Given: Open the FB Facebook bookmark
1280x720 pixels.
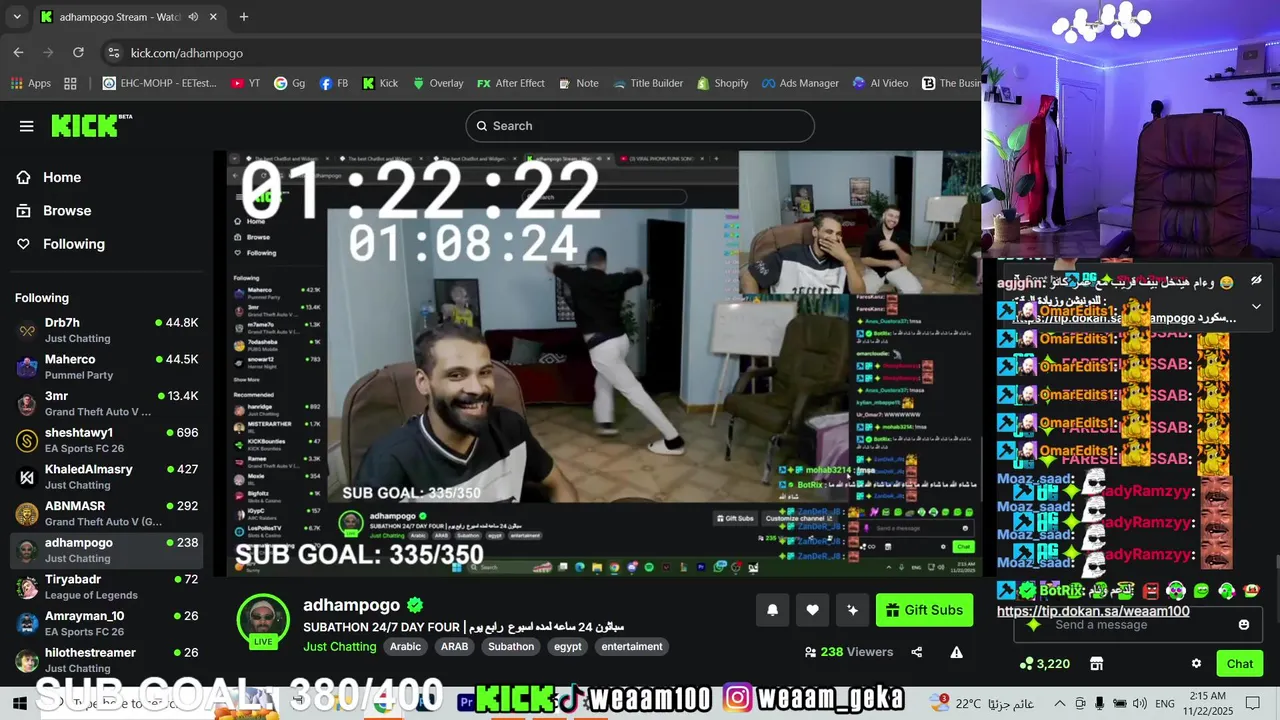Looking at the screenshot, I should point(334,83).
